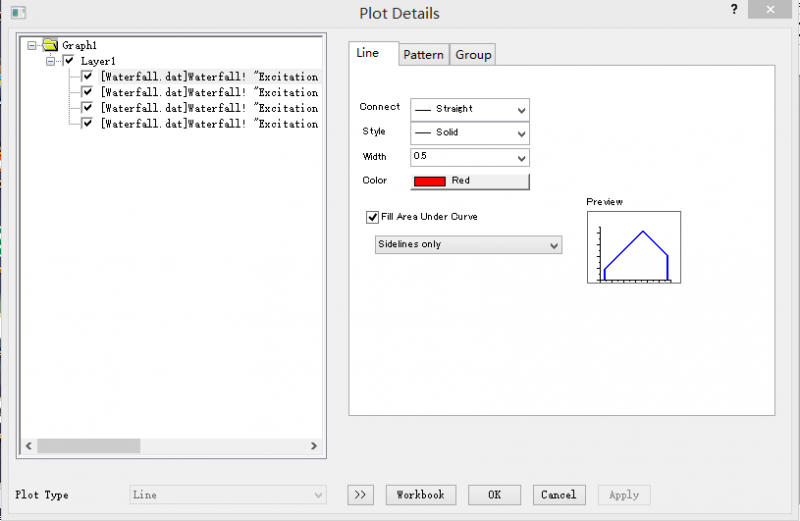This screenshot has height=521, width=800.
Task: Uncheck the last Waterfall.dat plot checkbox
Action: (88, 124)
